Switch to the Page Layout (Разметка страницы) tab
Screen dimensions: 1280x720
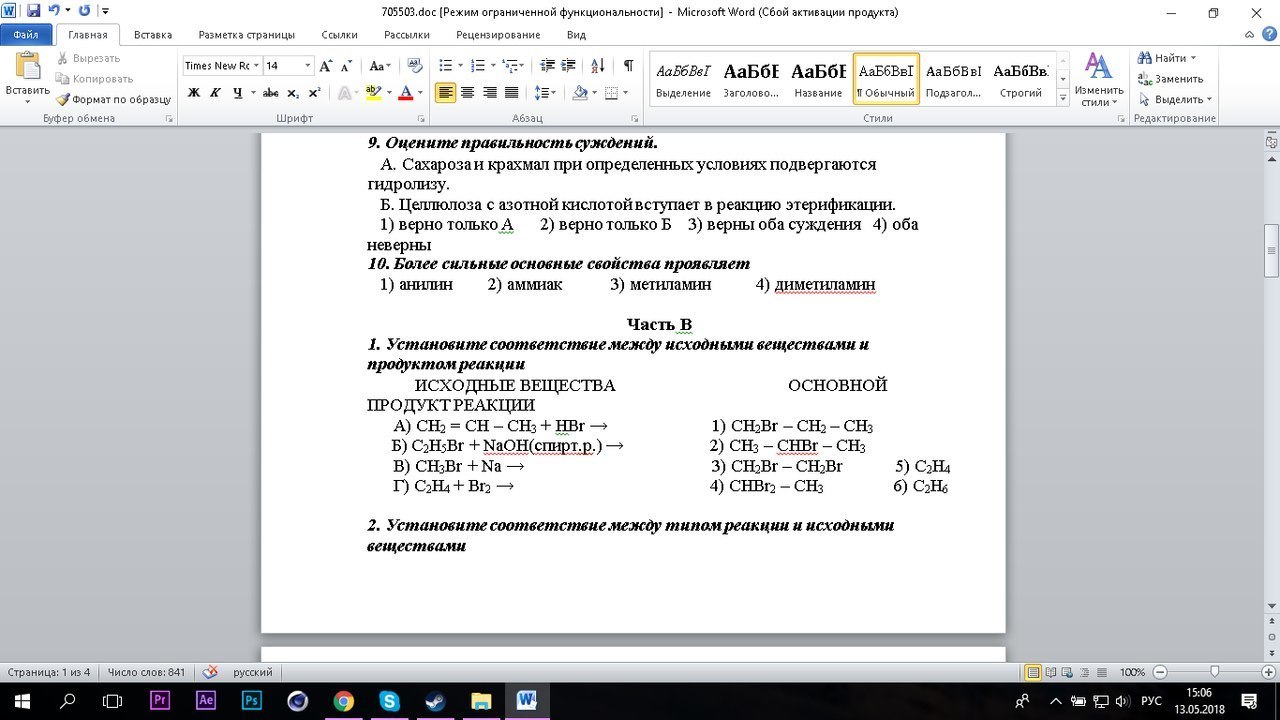[x=247, y=35]
